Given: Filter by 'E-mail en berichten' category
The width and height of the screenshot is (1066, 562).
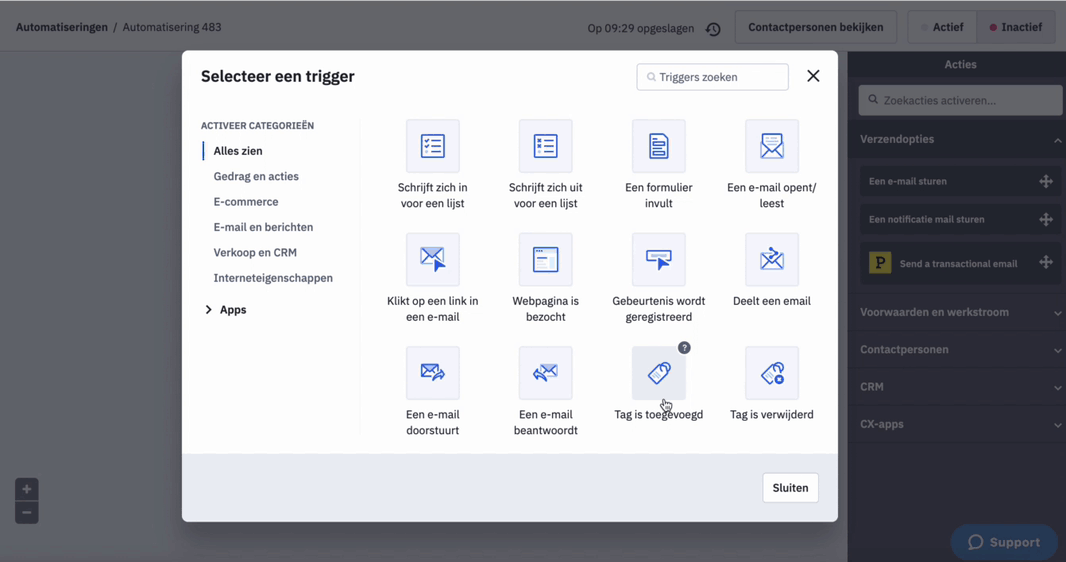Looking at the screenshot, I should pyautogui.click(x=263, y=227).
